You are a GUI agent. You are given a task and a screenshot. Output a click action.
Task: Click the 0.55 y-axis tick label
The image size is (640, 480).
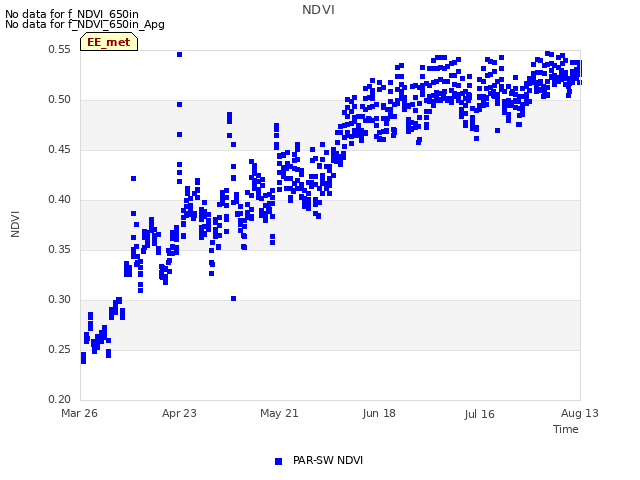(60, 49)
